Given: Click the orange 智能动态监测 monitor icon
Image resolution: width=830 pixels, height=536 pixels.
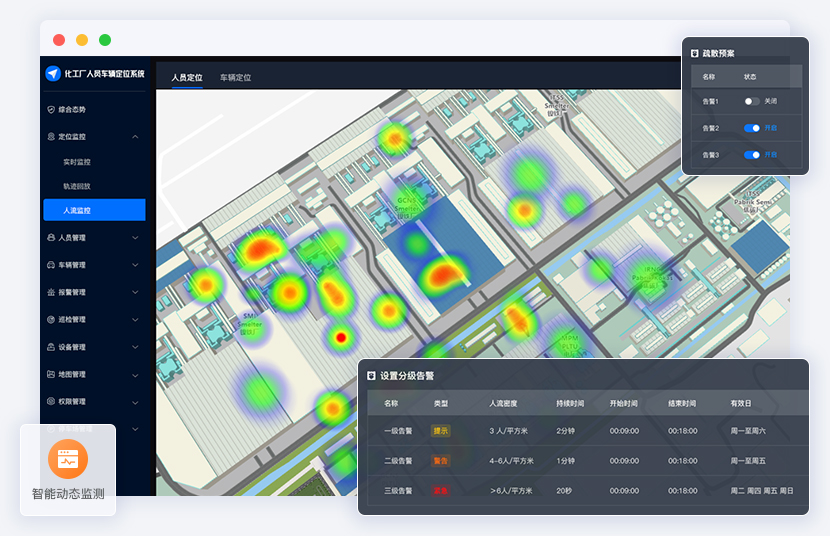Looking at the screenshot, I should click(68, 459).
